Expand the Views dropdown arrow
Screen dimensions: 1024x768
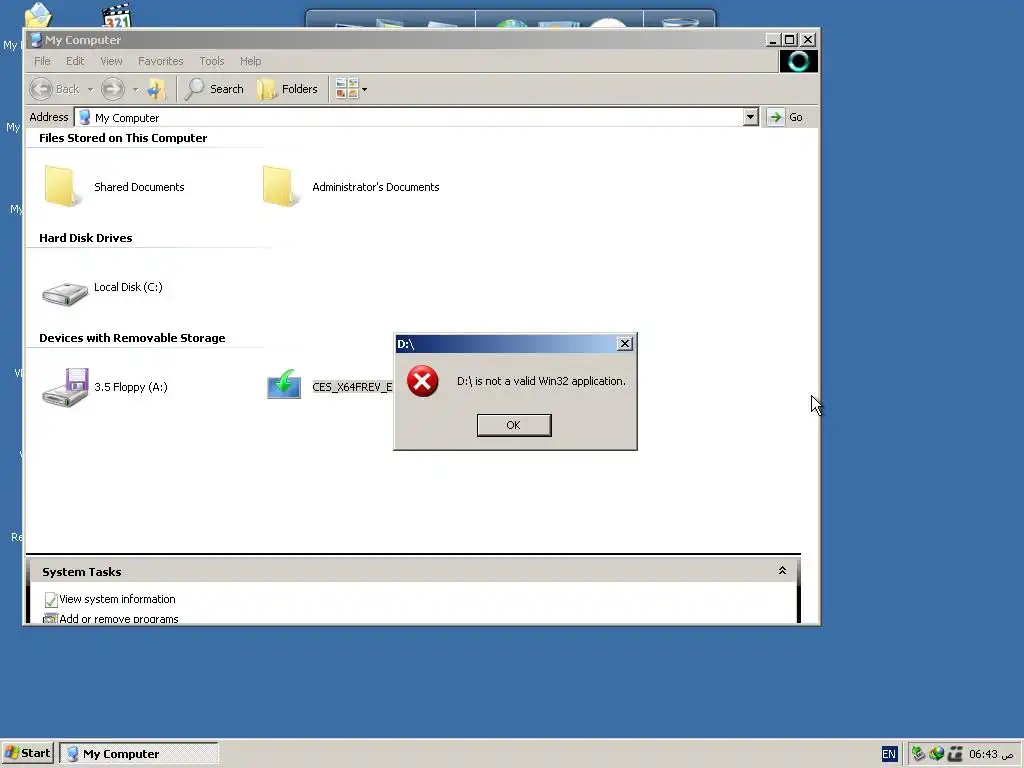(364, 89)
